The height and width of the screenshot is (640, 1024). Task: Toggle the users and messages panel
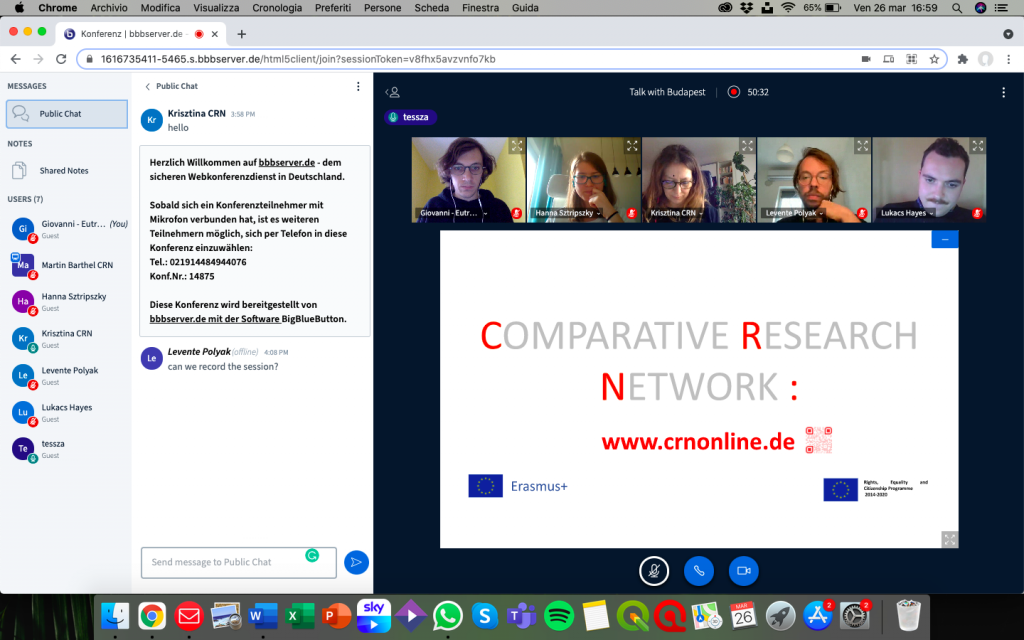tap(392, 92)
